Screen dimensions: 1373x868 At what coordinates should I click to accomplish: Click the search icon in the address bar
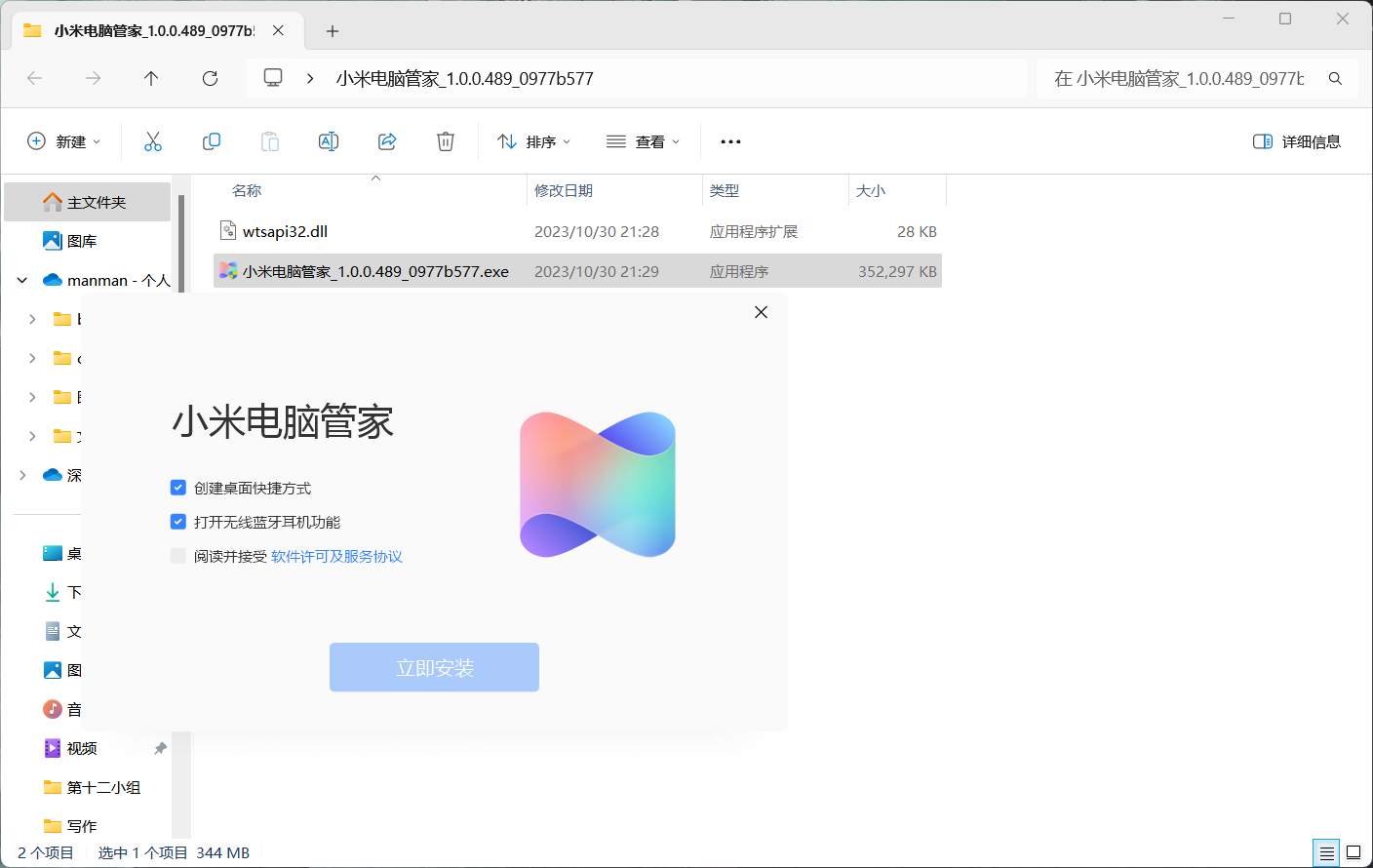click(1335, 78)
